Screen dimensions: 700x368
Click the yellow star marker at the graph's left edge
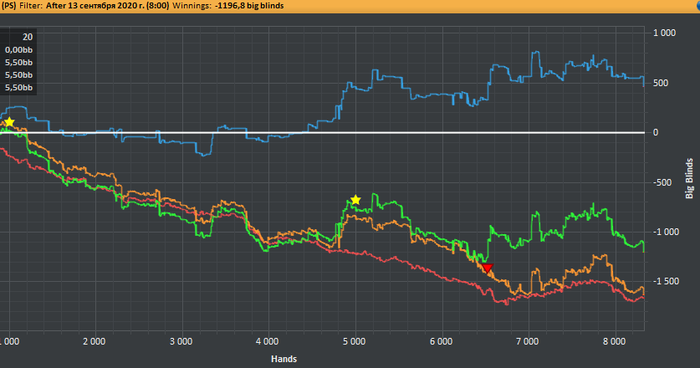(9, 122)
